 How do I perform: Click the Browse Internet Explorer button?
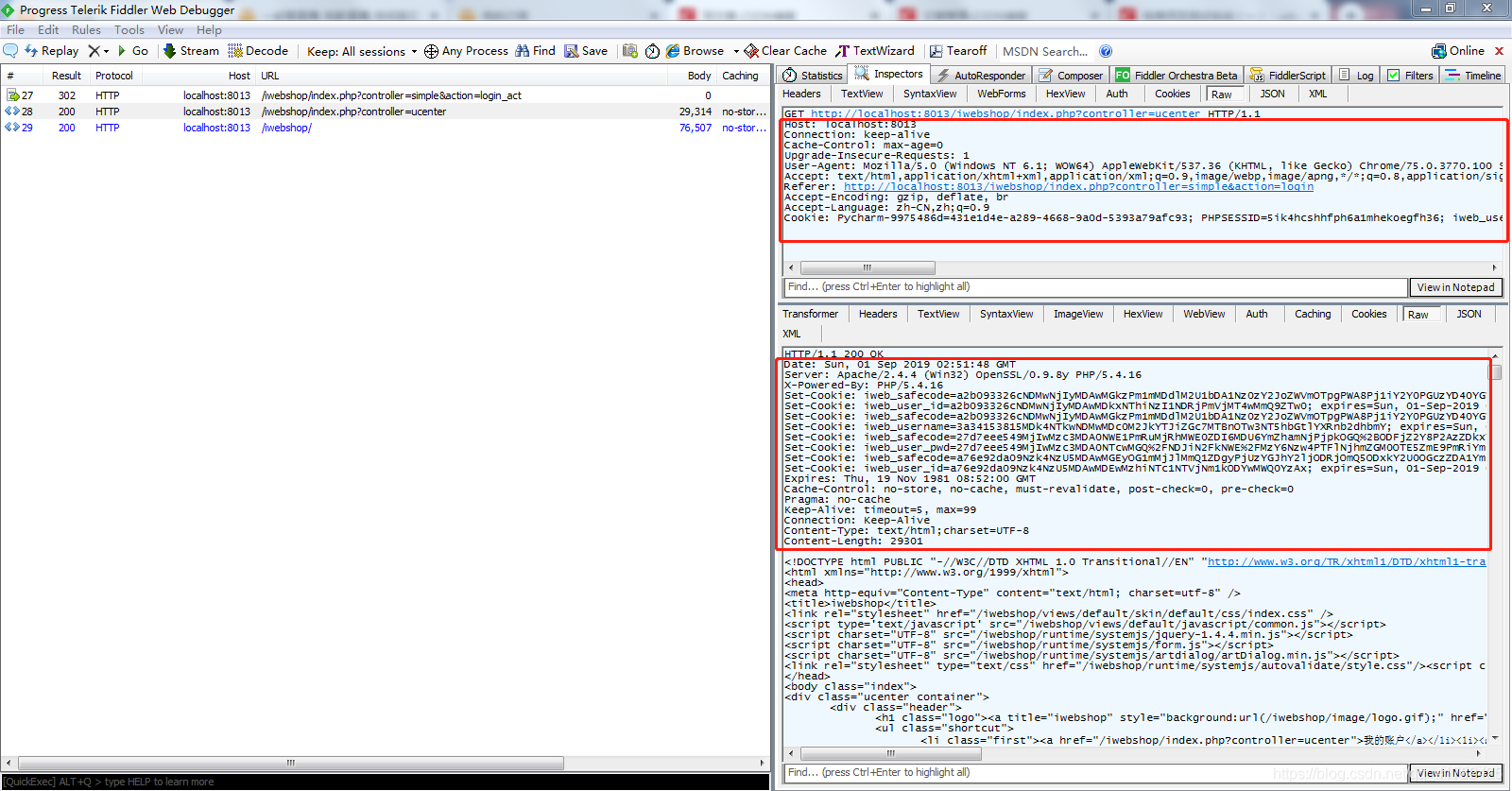tap(695, 51)
